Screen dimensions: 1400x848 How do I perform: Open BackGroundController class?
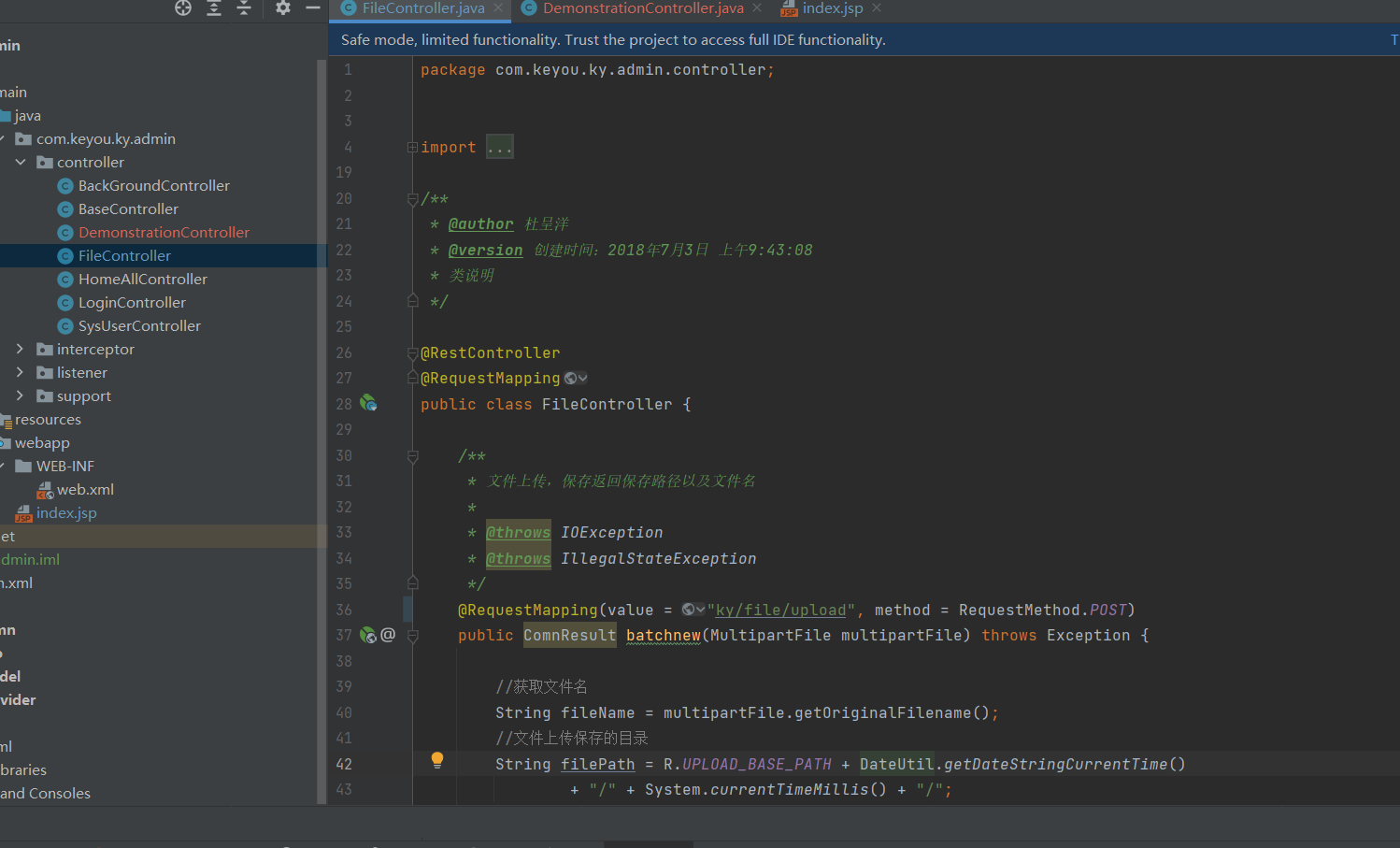click(153, 185)
